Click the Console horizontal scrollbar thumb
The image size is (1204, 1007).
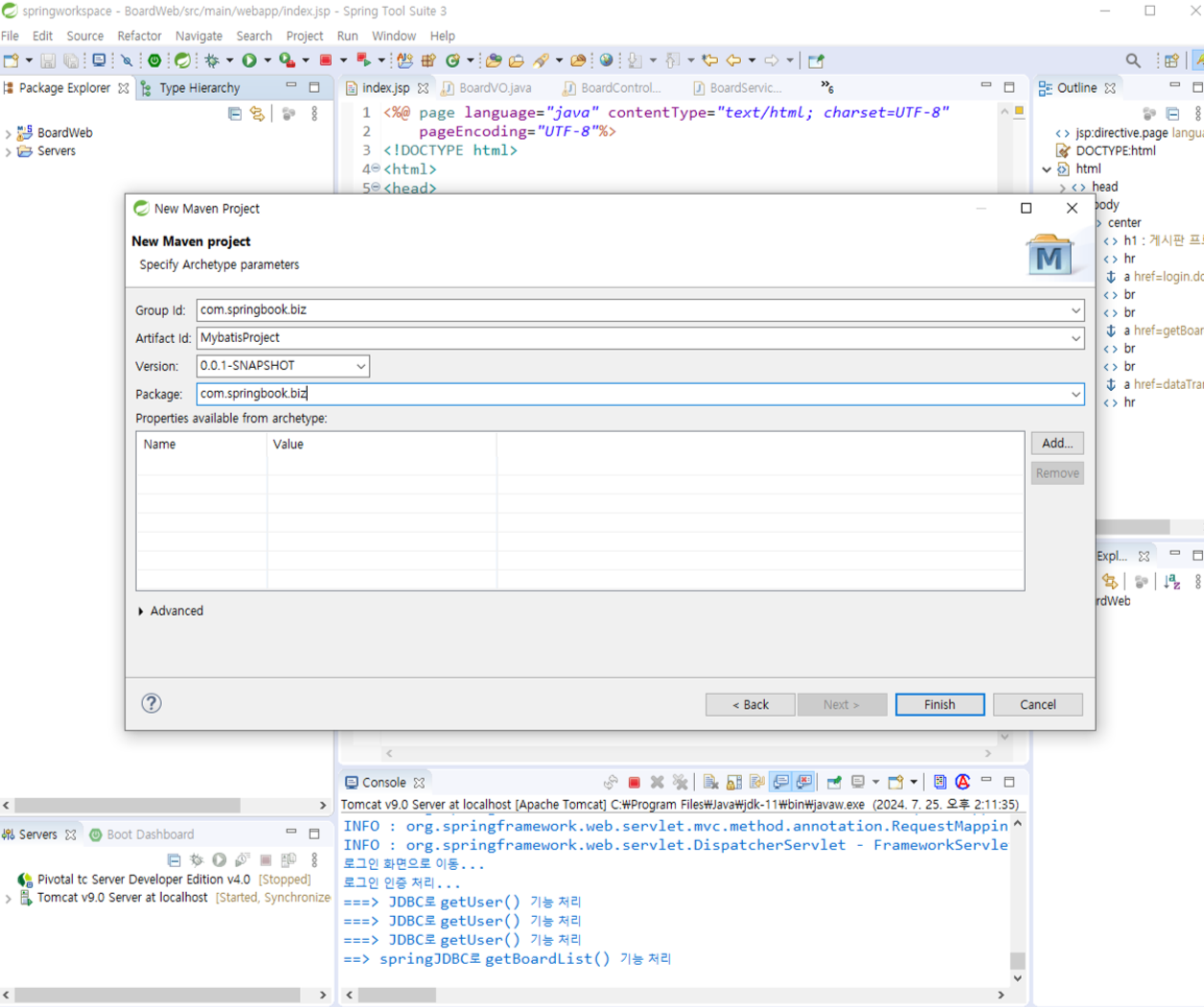click(398, 996)
